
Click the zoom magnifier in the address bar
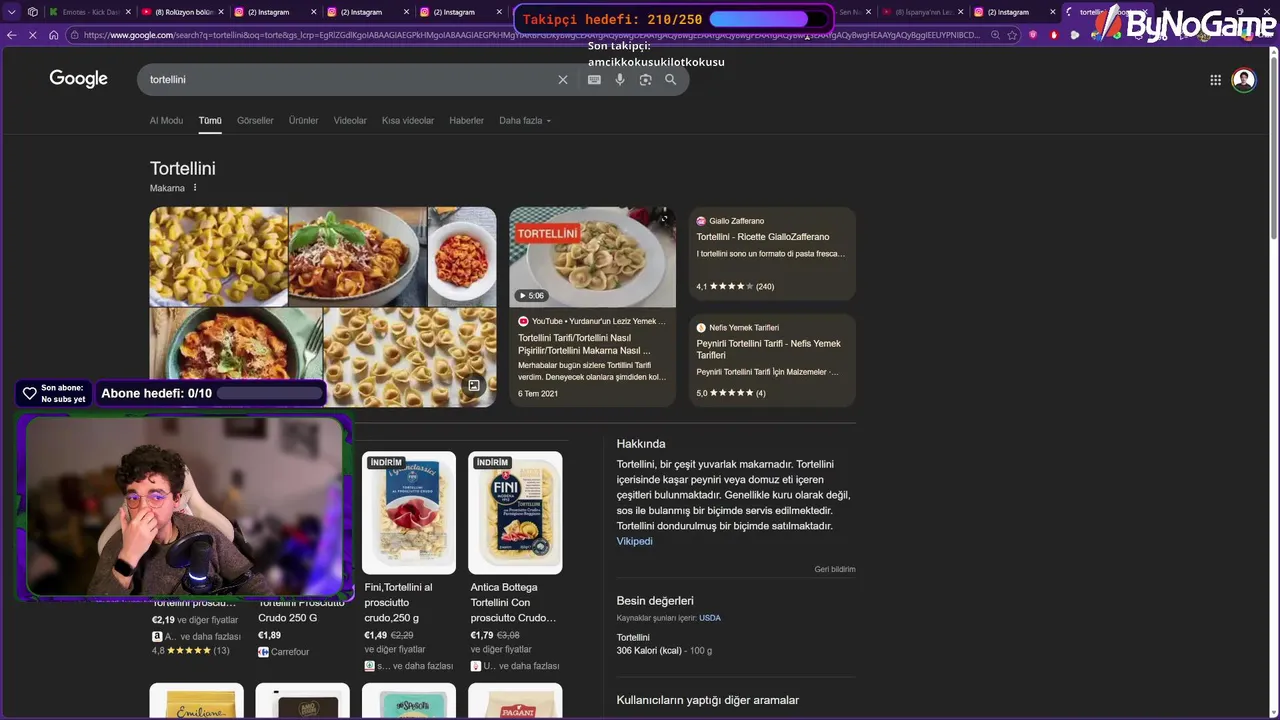tap(995, 35)
